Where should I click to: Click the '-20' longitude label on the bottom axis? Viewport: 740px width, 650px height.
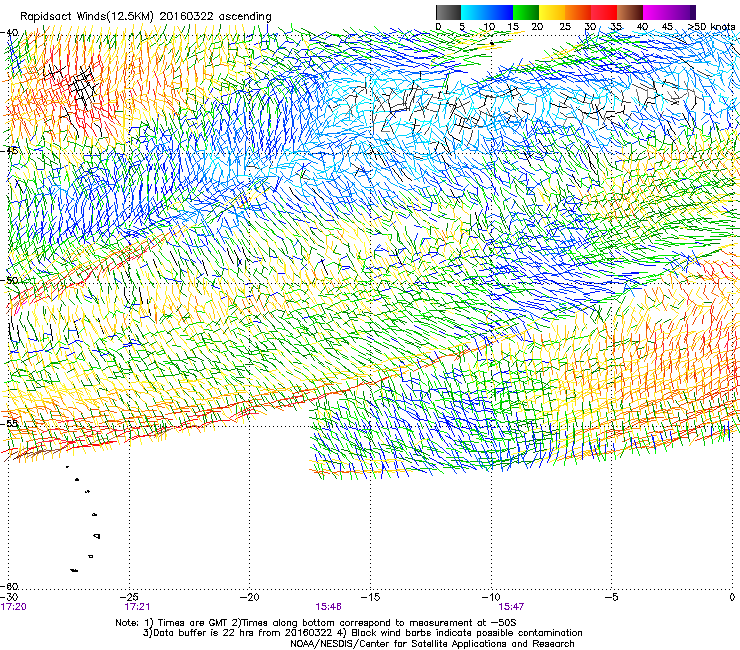(x=250, y=597)
